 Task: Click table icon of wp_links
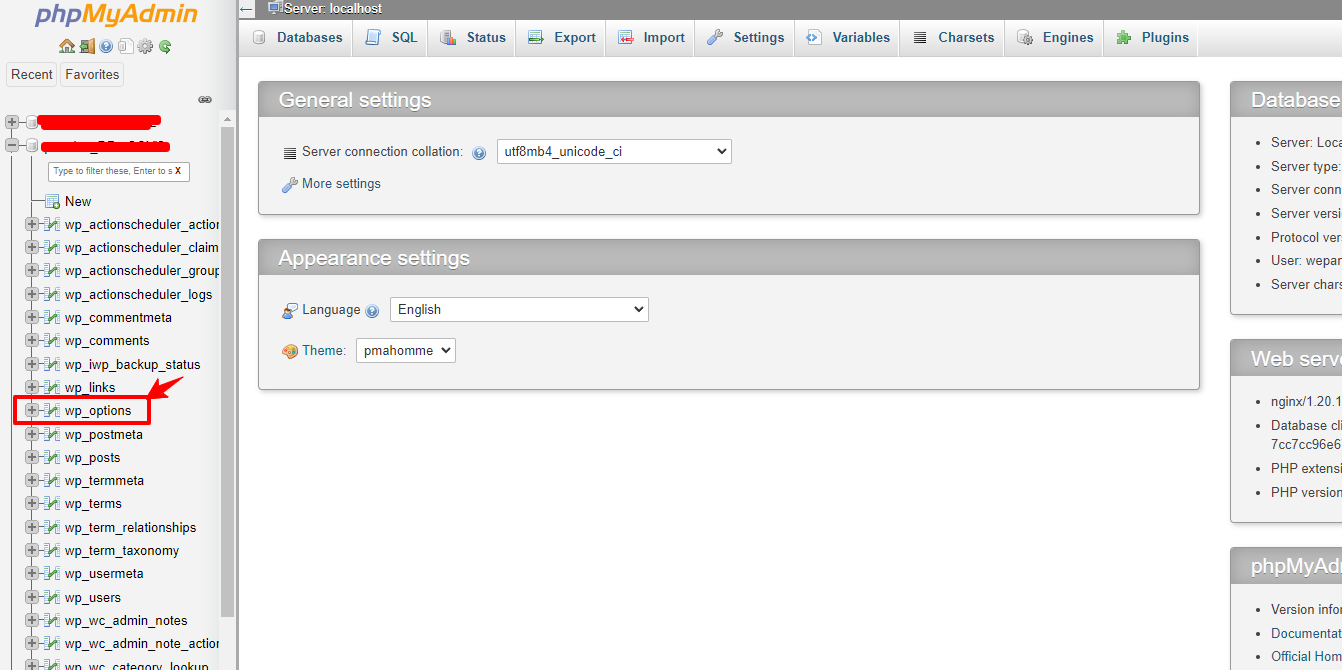coord(52,387)
